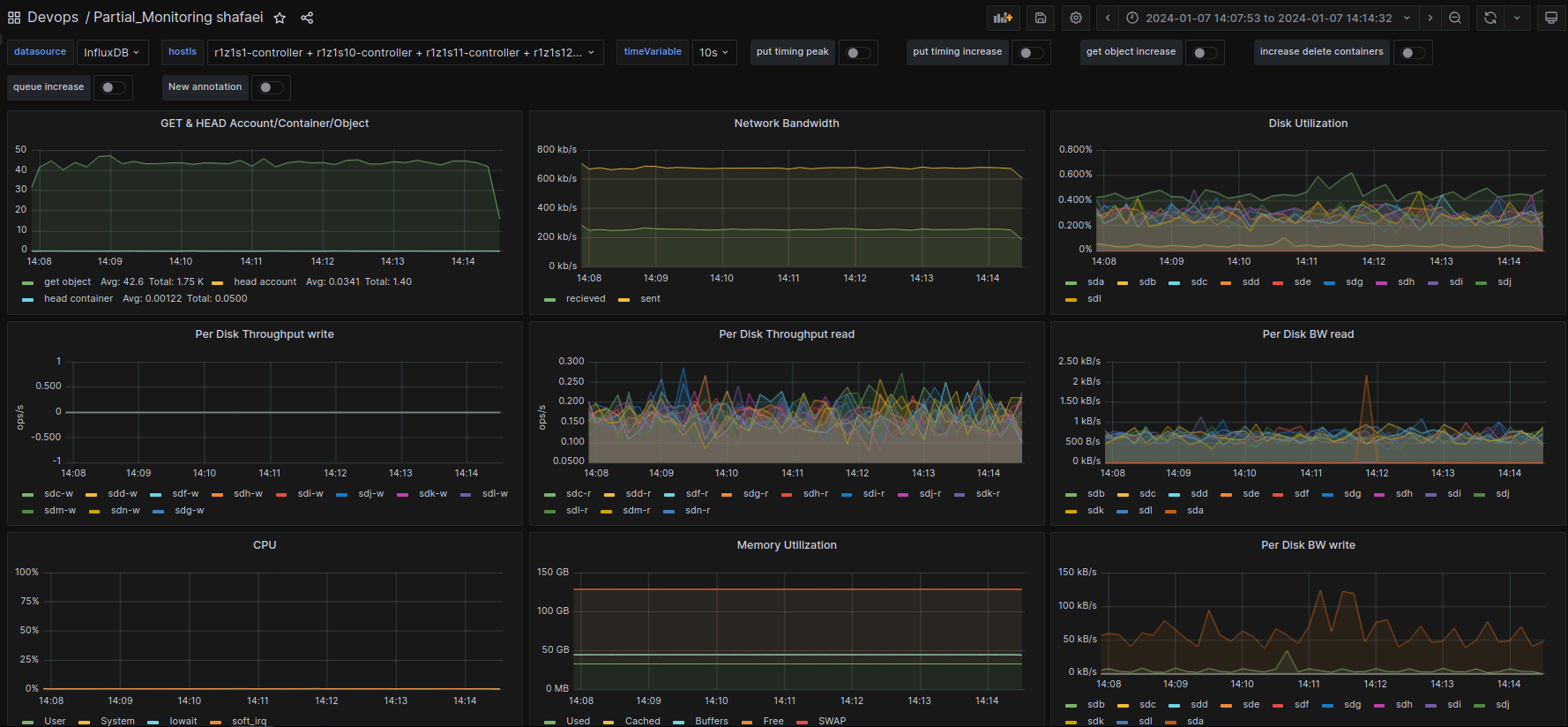Click the sent series color in legend

624,300
